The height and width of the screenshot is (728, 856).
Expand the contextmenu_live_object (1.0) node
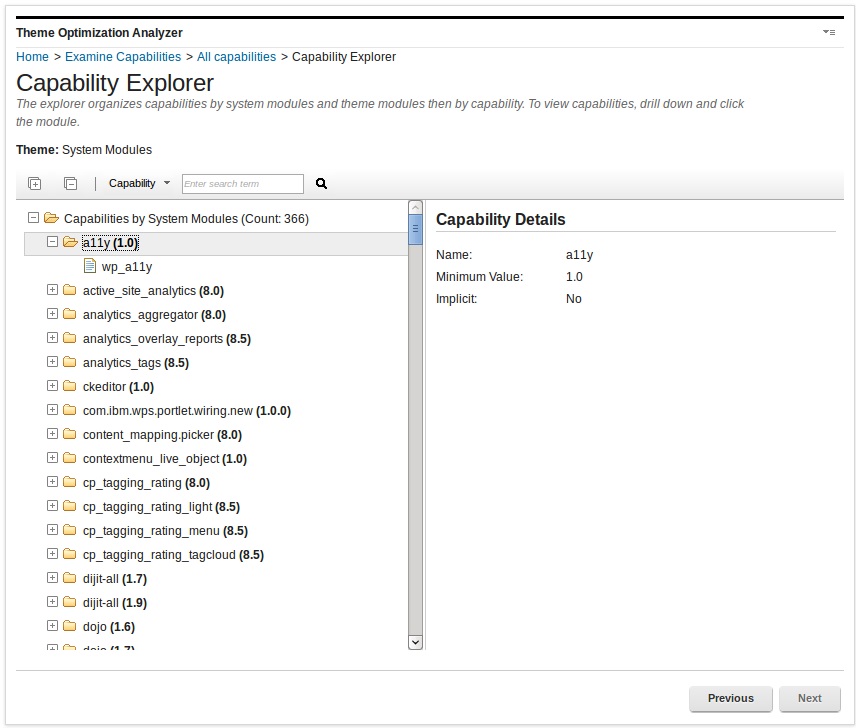(x=52, y=458)
